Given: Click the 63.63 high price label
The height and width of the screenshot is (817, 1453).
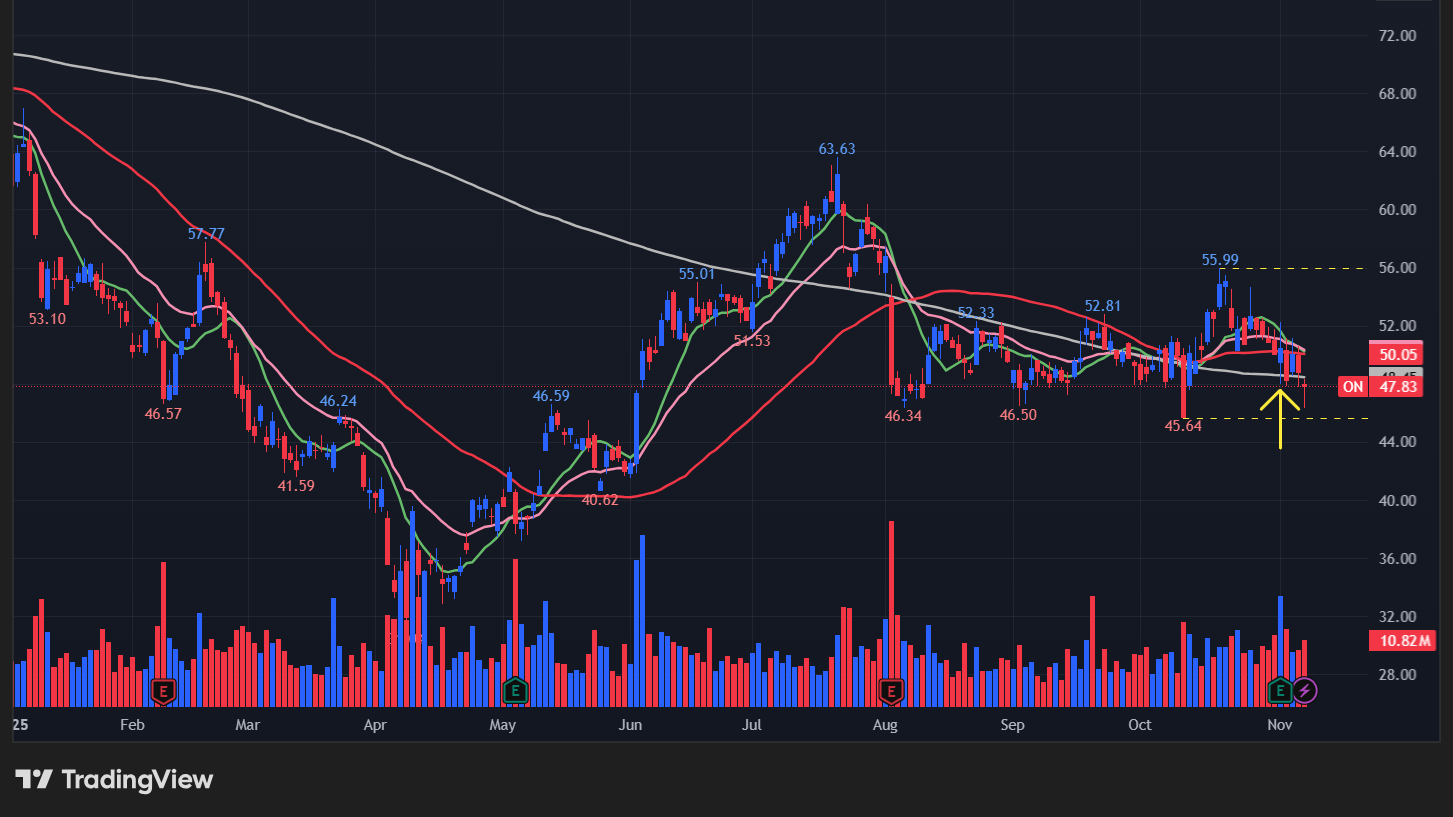Looking at the screenshot, I should click(836, 149).
